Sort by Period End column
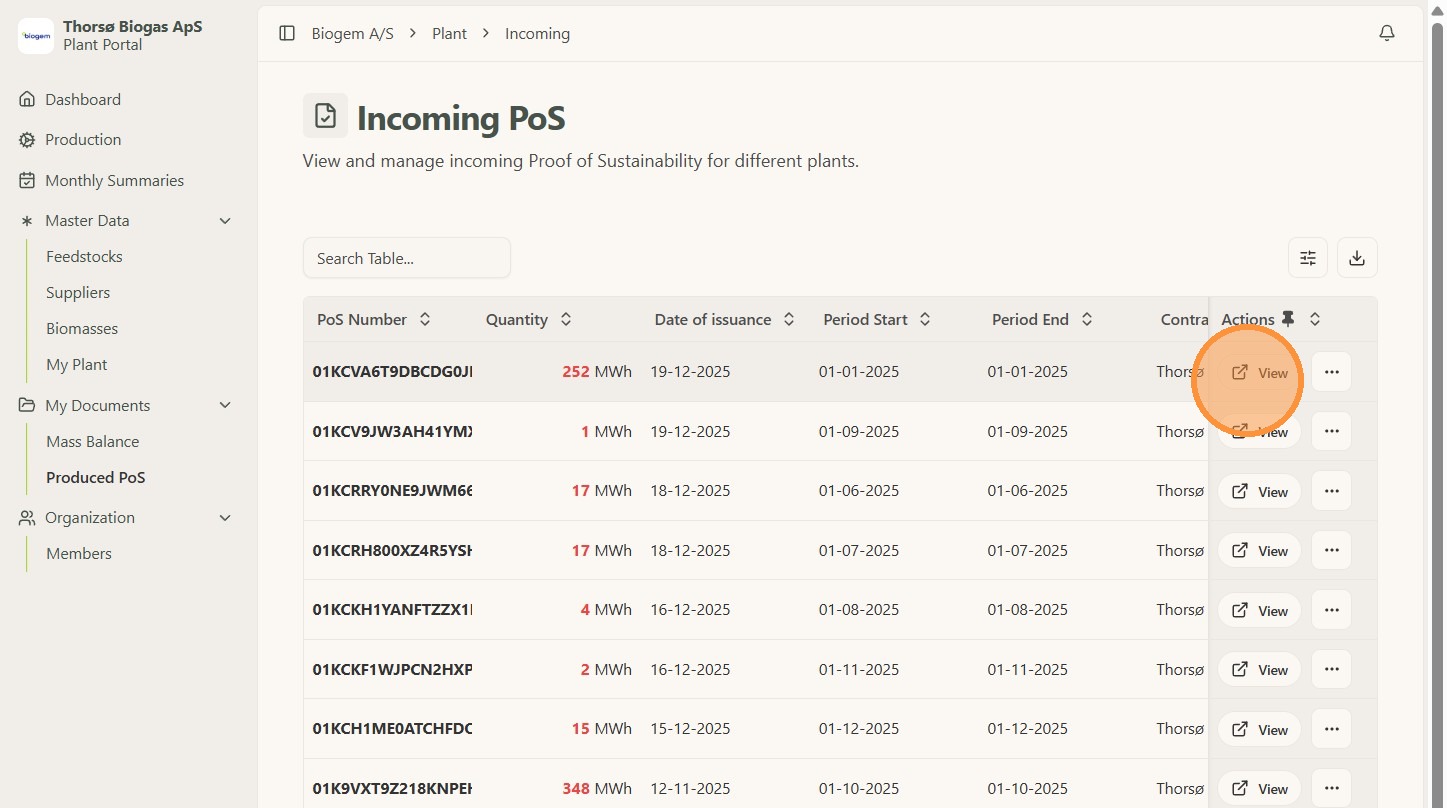Image resolution: width=1447 pixels, height=808 pixels. (1086, 319)
